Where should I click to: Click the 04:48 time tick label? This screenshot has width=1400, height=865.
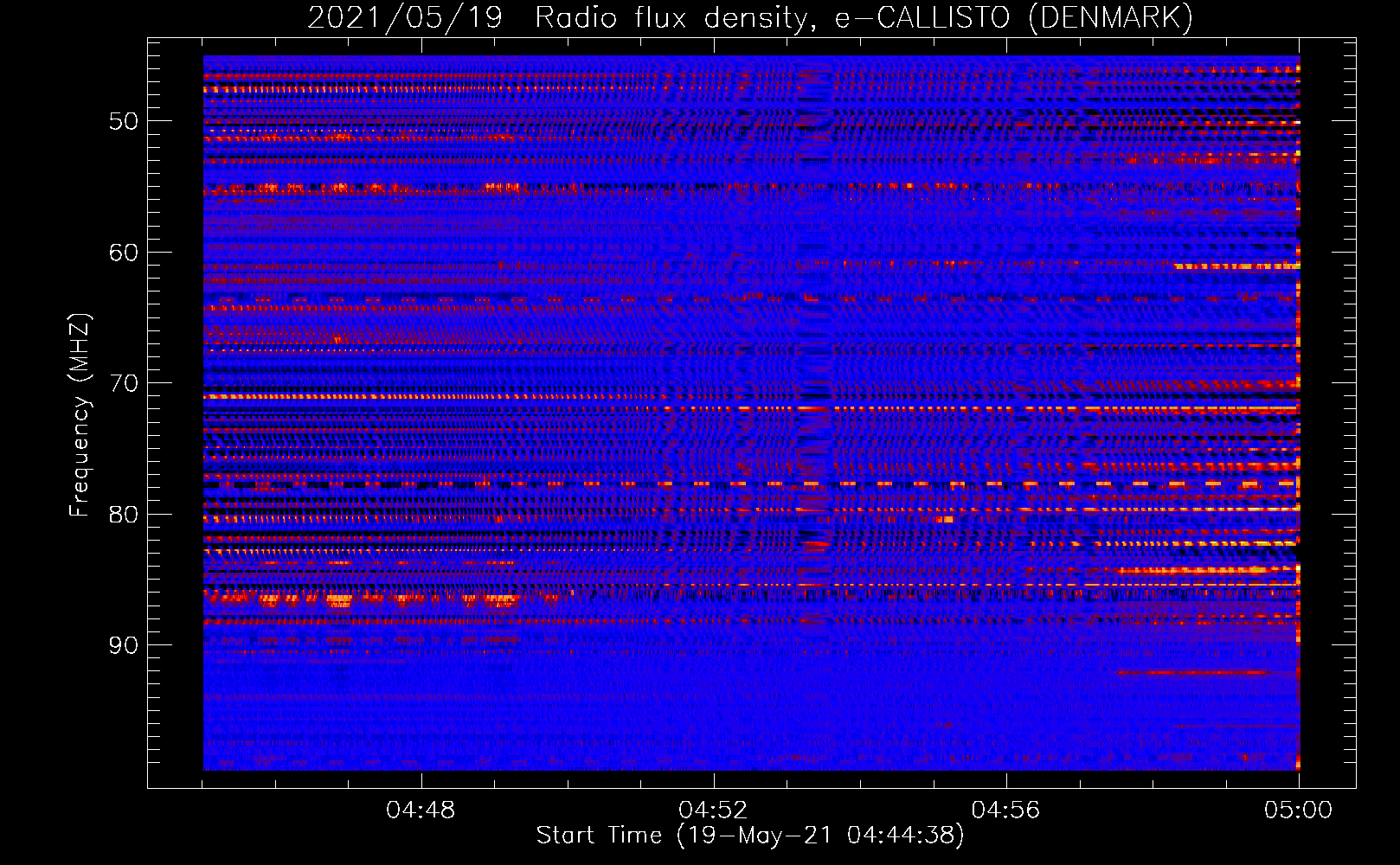(x=421, y=811)
